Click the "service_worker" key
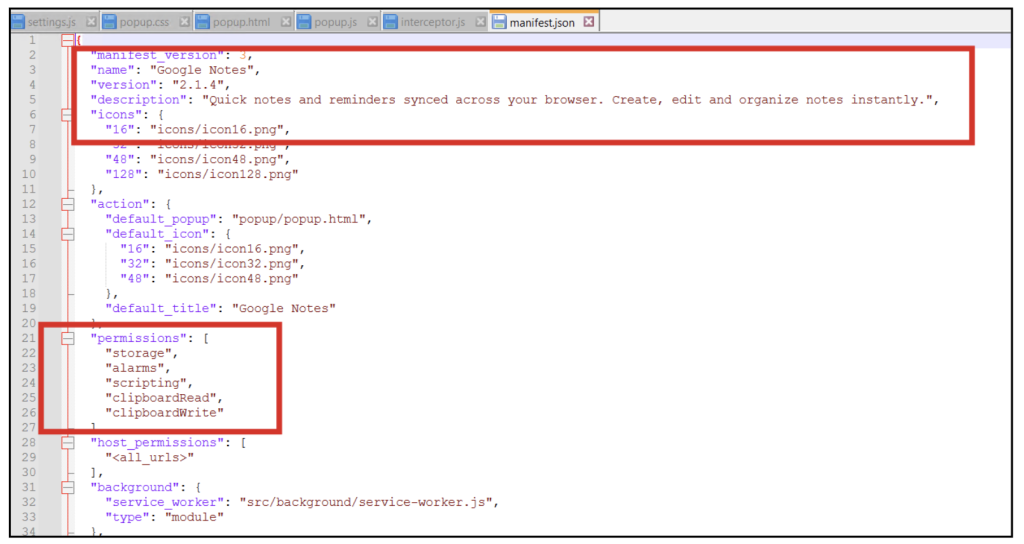This screenshot has height=544, width=1024. pyautogui.click(x=165, y=502)
